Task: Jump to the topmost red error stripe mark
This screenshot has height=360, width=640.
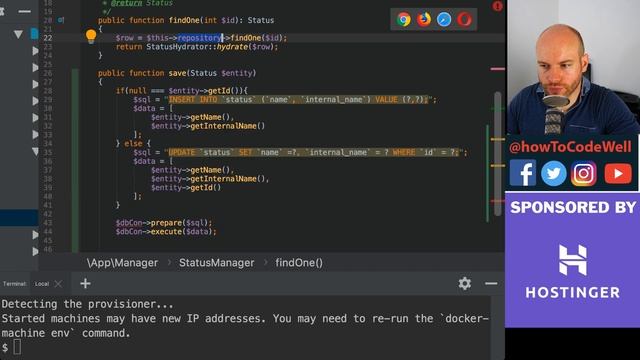Action: coord(498,69)
